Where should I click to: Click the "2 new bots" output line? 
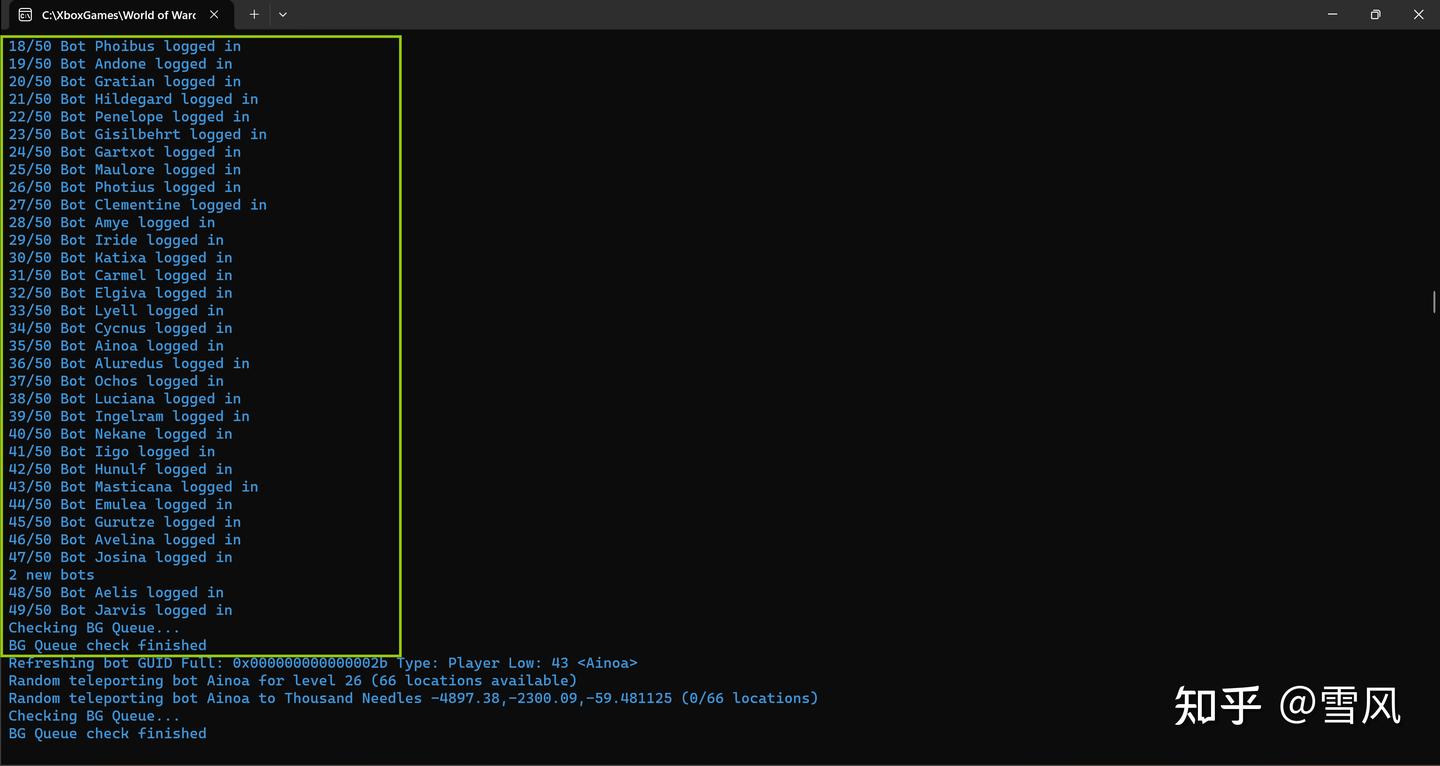pos(52,575)
